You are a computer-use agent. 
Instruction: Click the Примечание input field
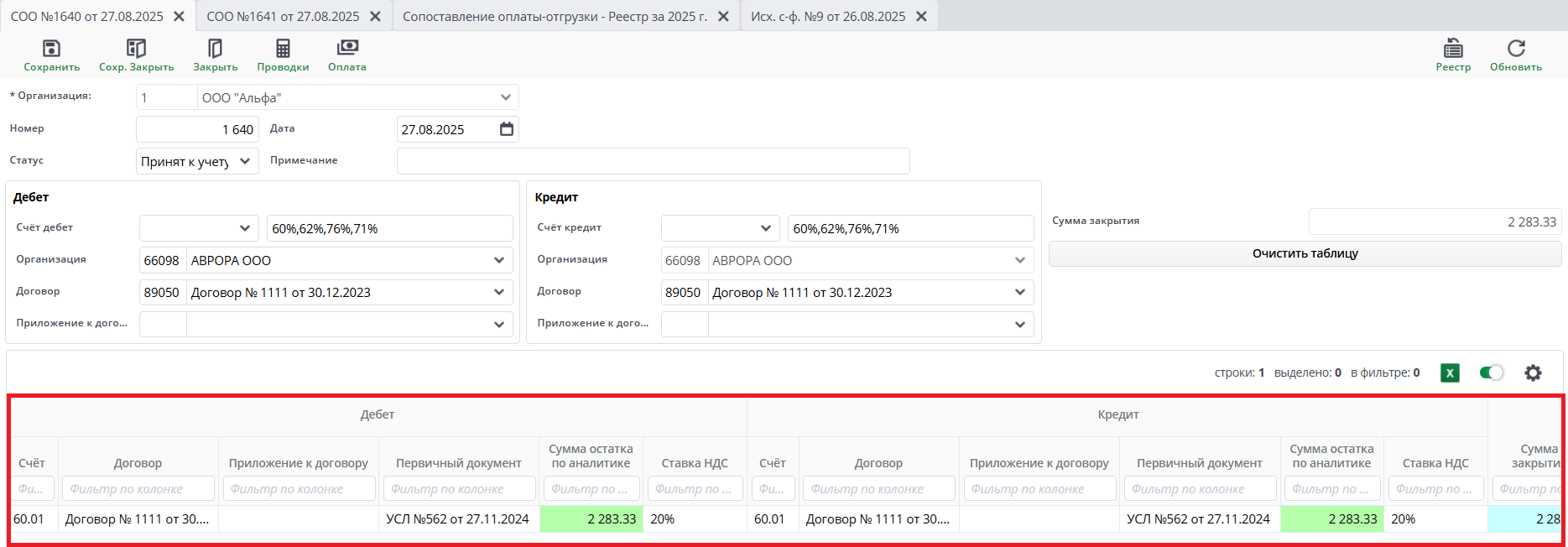click(x=653, y=161)
